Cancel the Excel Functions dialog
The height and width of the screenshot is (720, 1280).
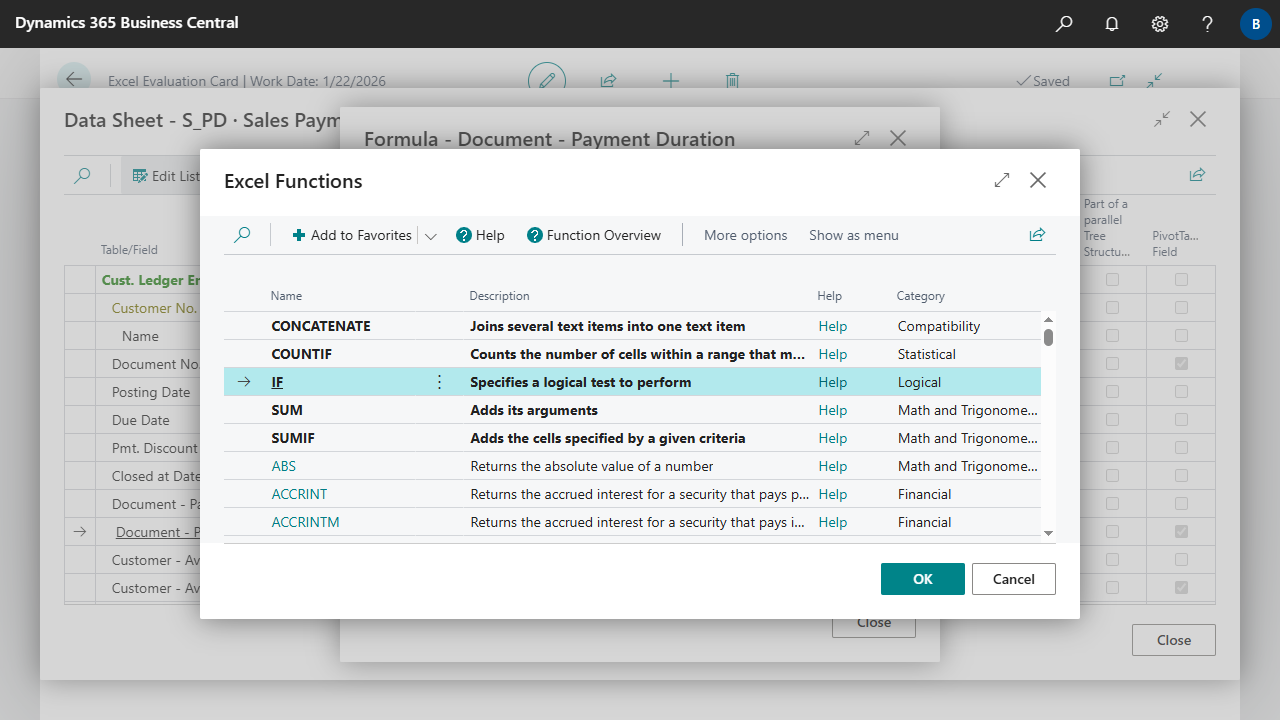click(1014, 579)
